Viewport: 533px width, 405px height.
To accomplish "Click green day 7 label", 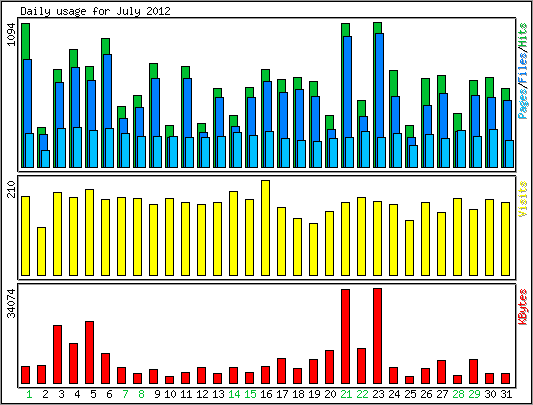I will [125, 394].
